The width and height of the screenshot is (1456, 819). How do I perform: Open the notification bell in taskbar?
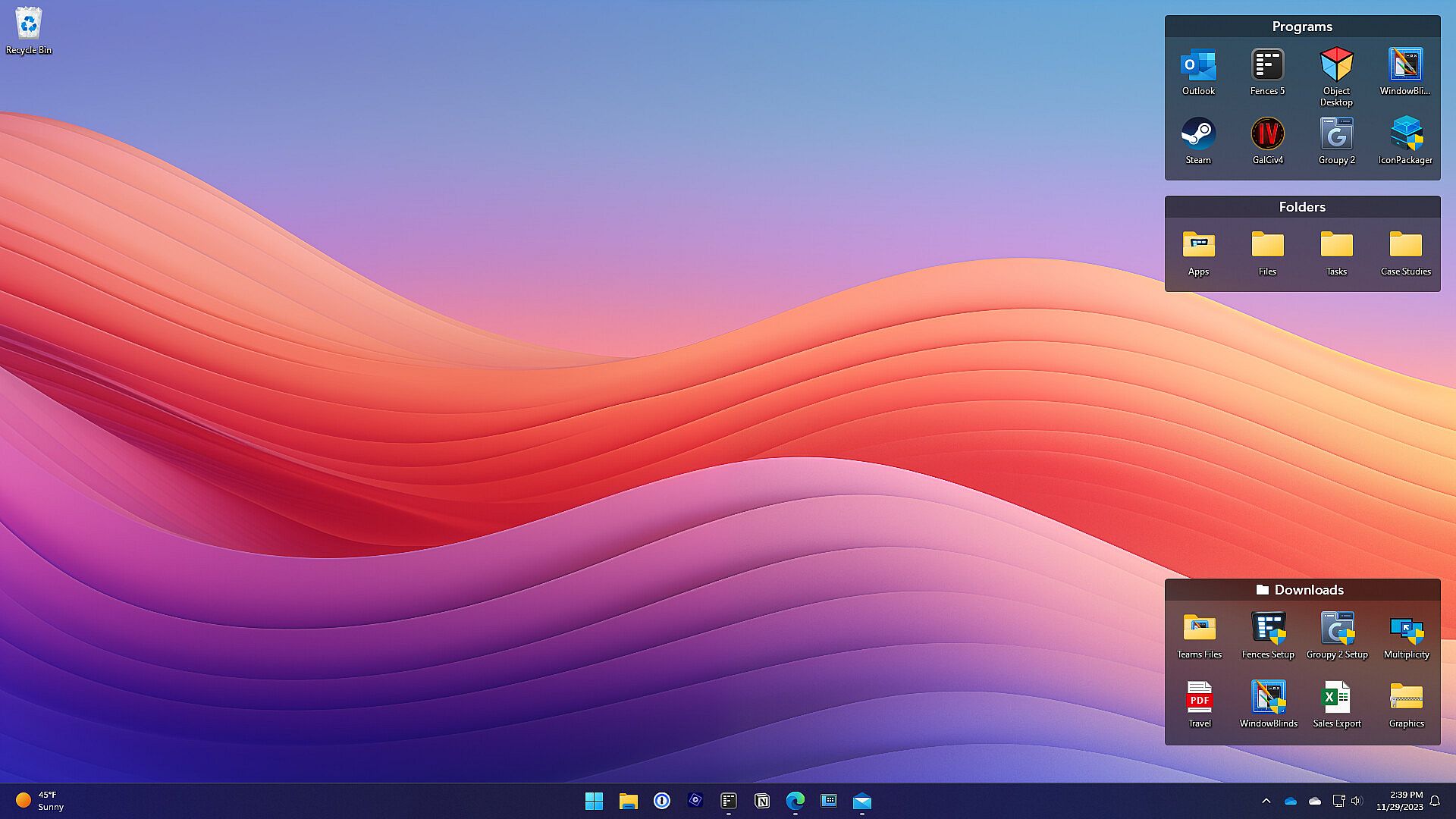pos(1434,801)
